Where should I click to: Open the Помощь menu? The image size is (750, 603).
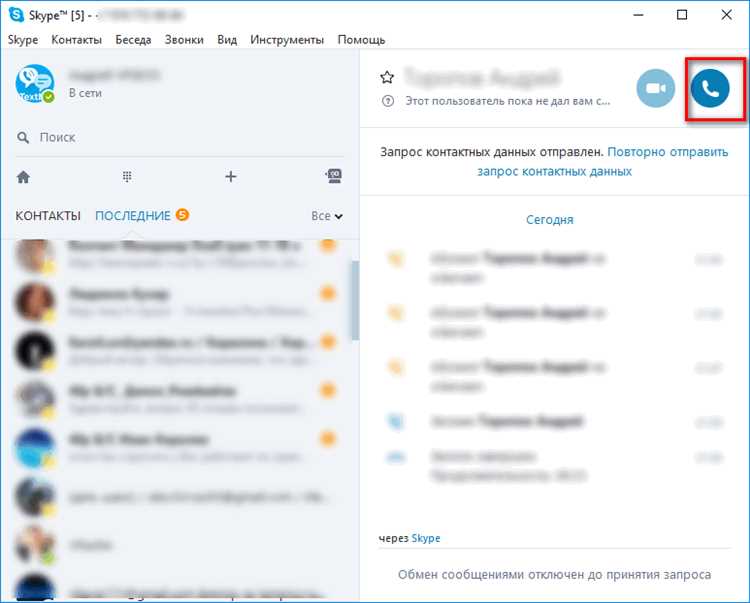(x=362, y=40)
